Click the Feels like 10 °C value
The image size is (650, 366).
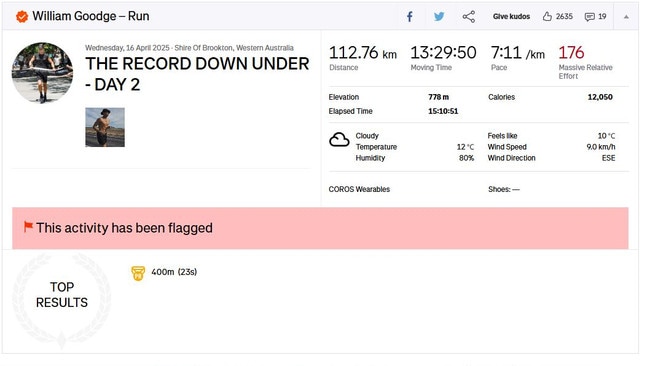pyautogui.click(x=606, y=136)
